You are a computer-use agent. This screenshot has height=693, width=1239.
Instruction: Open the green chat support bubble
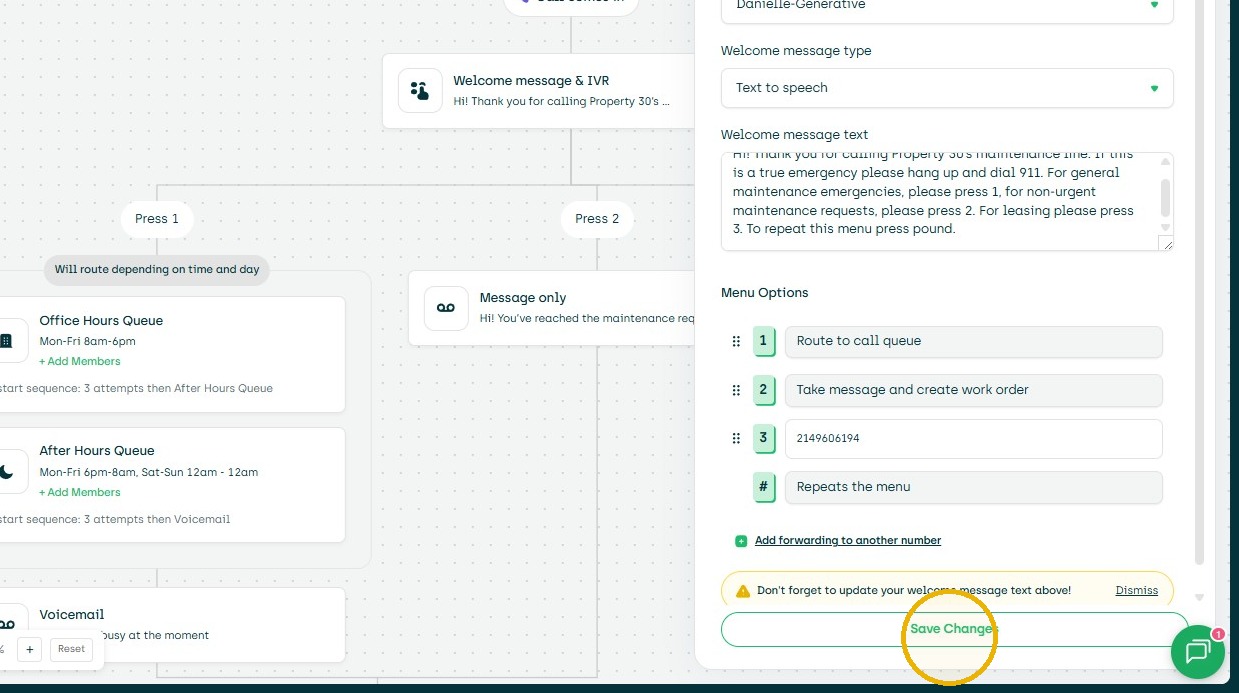click(1197, 653)
